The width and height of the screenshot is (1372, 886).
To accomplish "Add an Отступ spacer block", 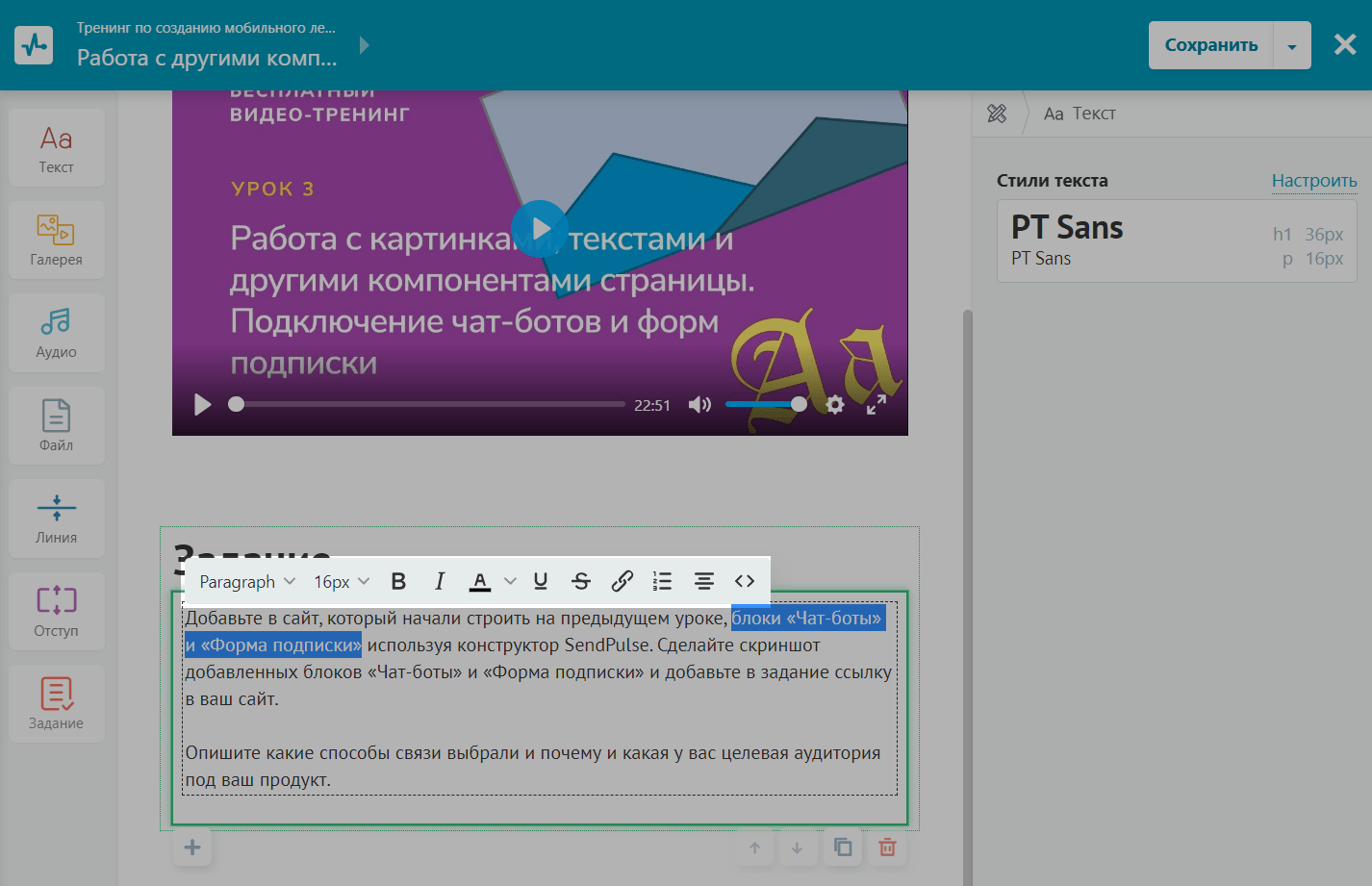I will click(x=56, y=611).
